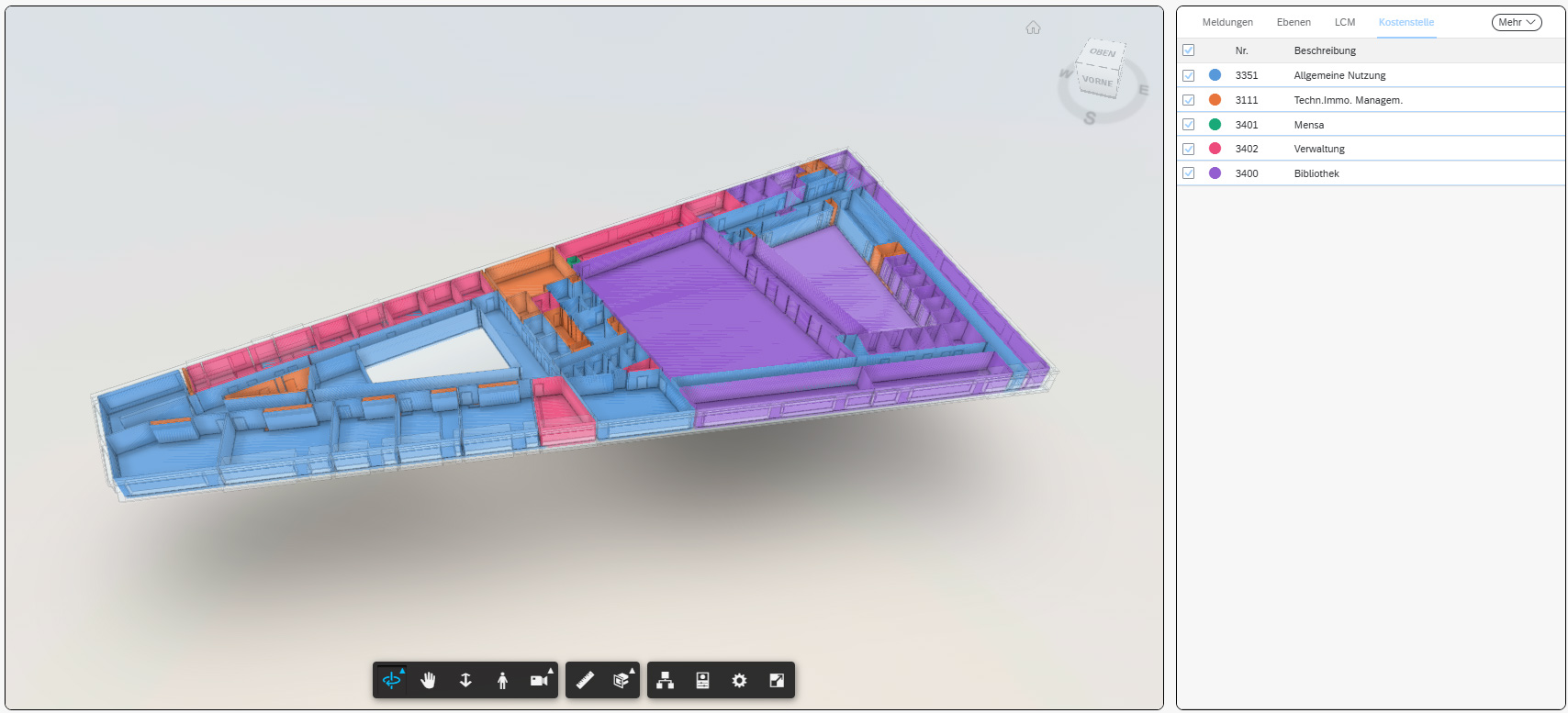Select the Zoom up-down arrow tool
1568x713 pixels.
point(465,681)
